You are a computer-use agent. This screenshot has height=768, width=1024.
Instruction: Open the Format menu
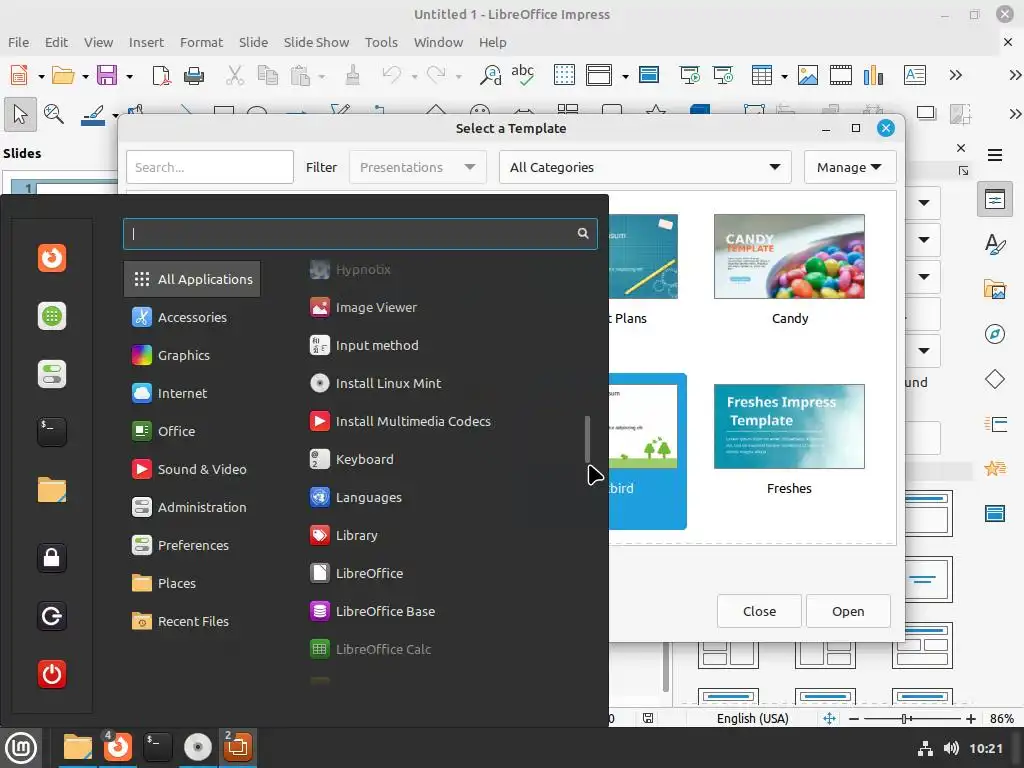[x=201, y=42]
